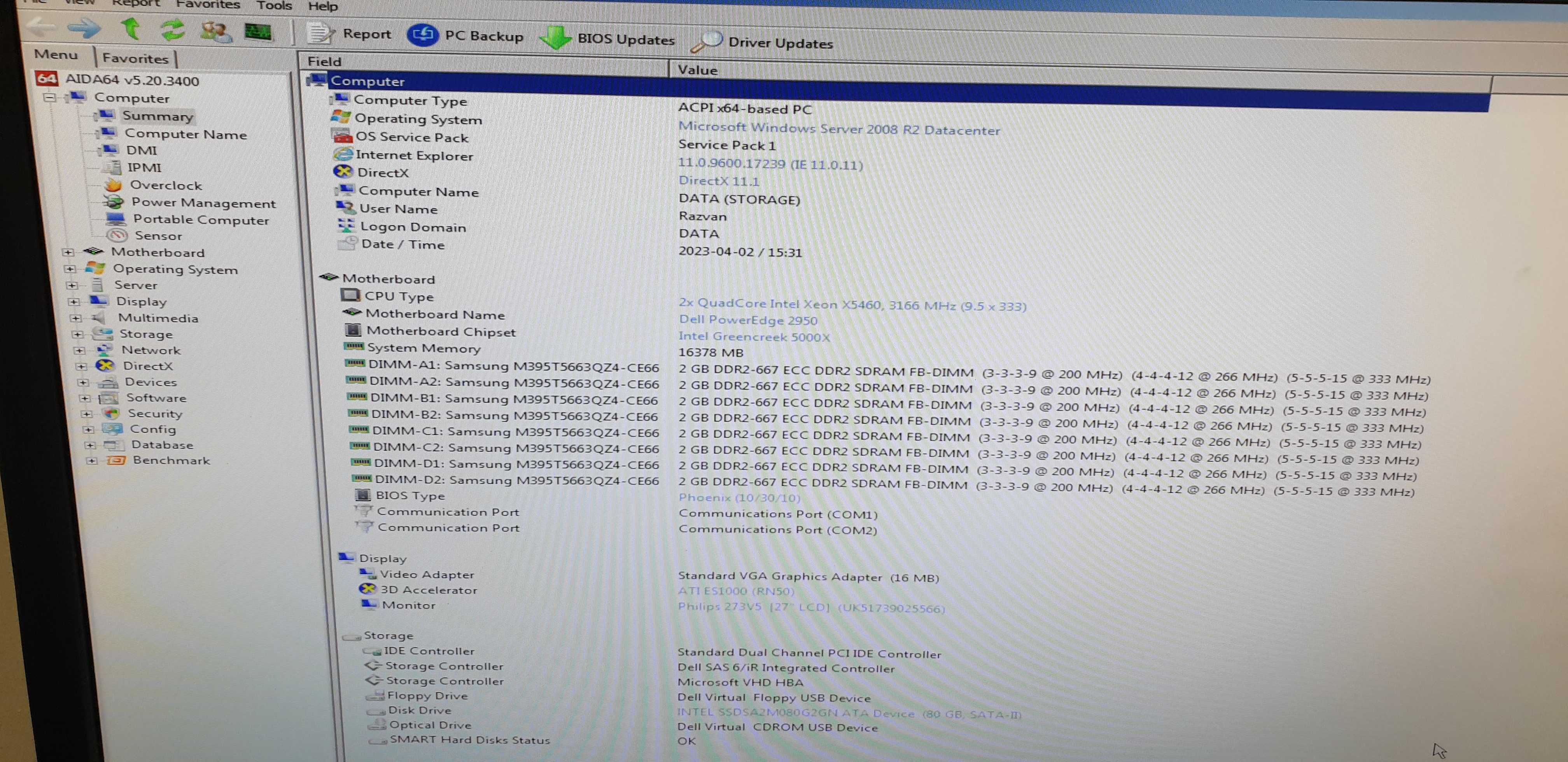Select Summary in the tree
This screenshot has height=762, width=1568.
pos(157,115)
